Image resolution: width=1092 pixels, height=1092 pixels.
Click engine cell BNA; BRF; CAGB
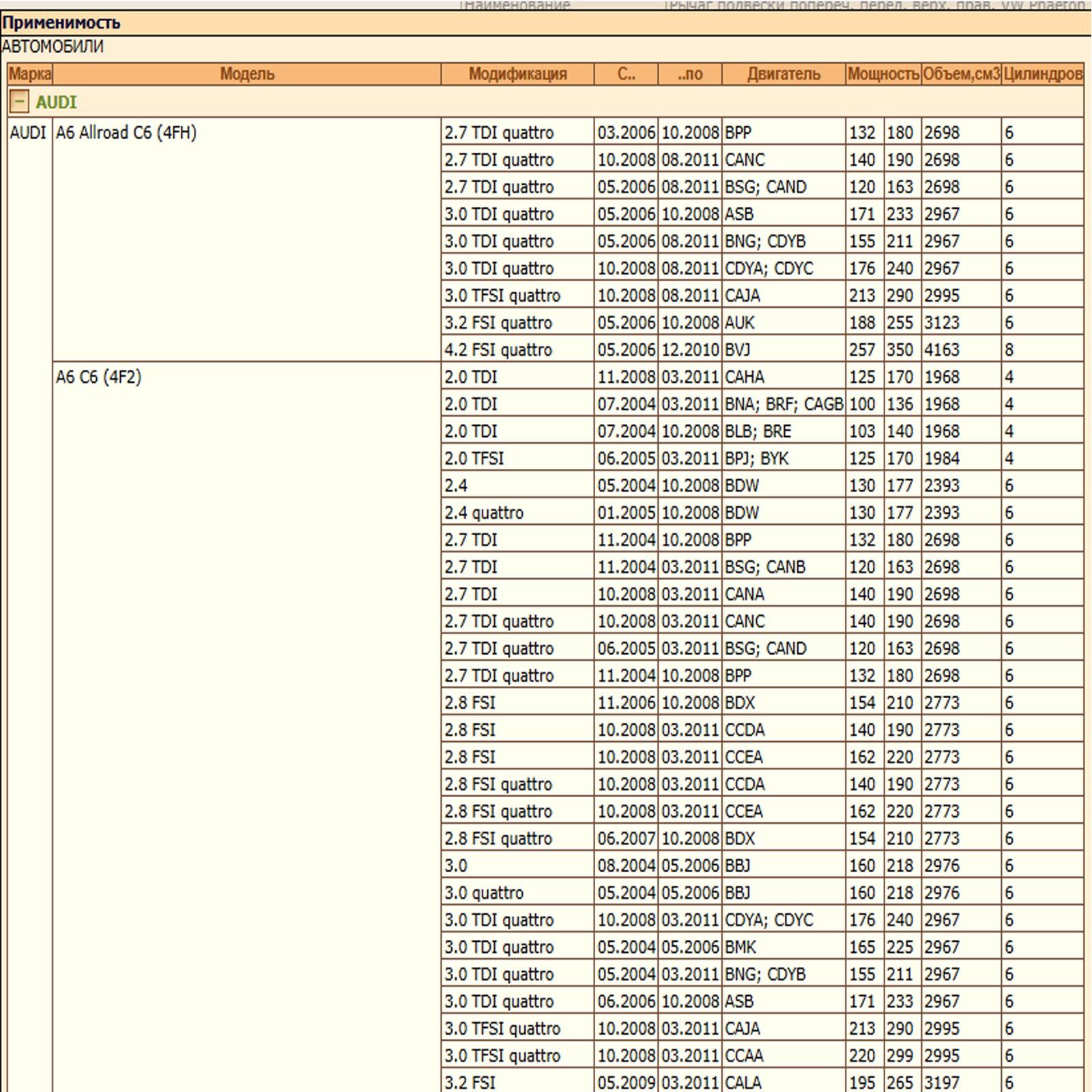coord(784,404)
